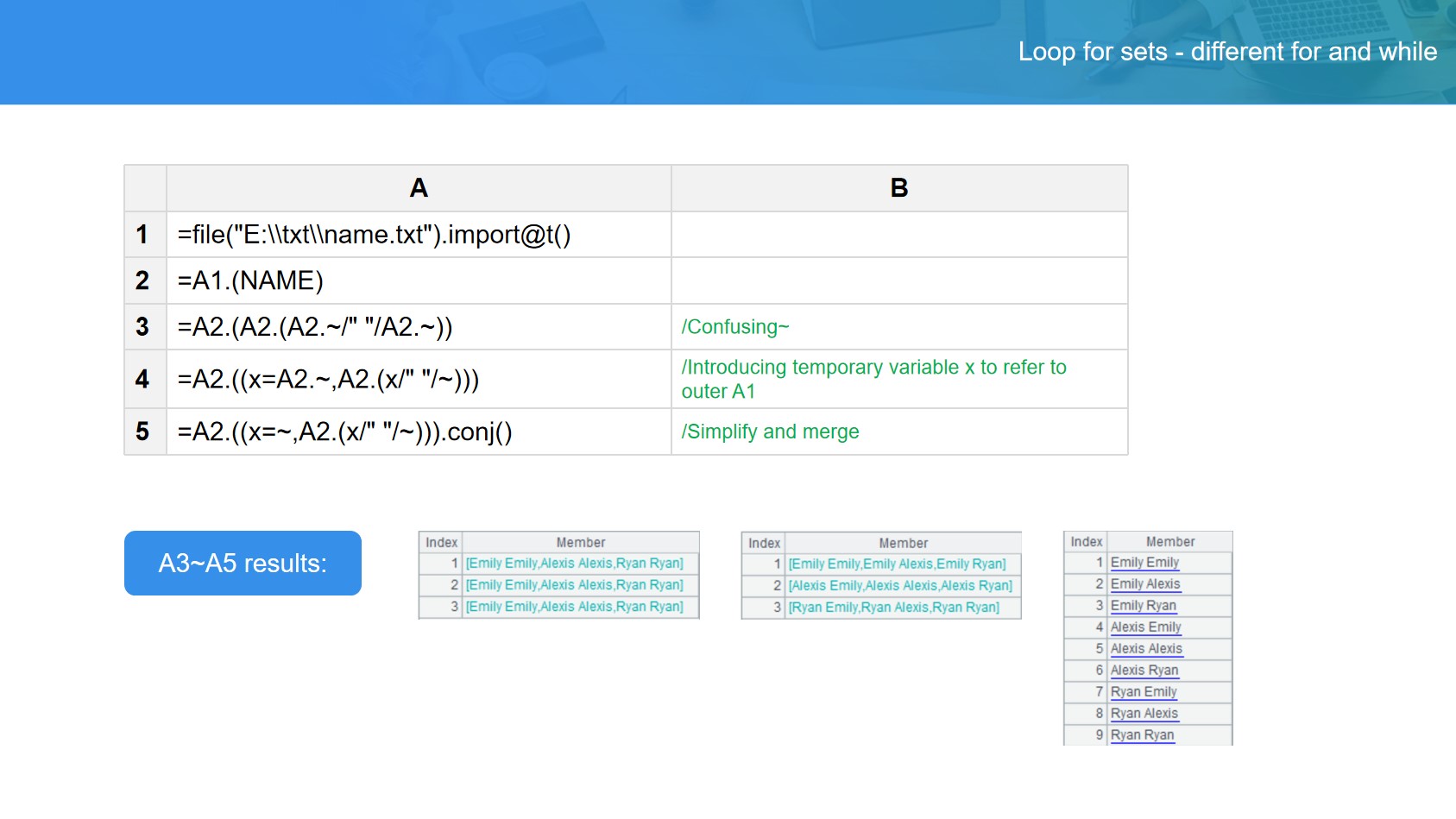The image size is (1456, 819).
Task: Click row header 3 in the code grid
Action: 143,327
